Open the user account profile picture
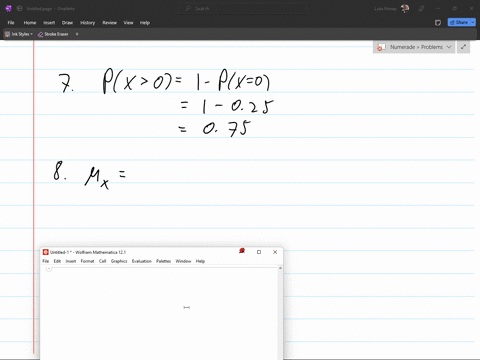 click(405, 8)
